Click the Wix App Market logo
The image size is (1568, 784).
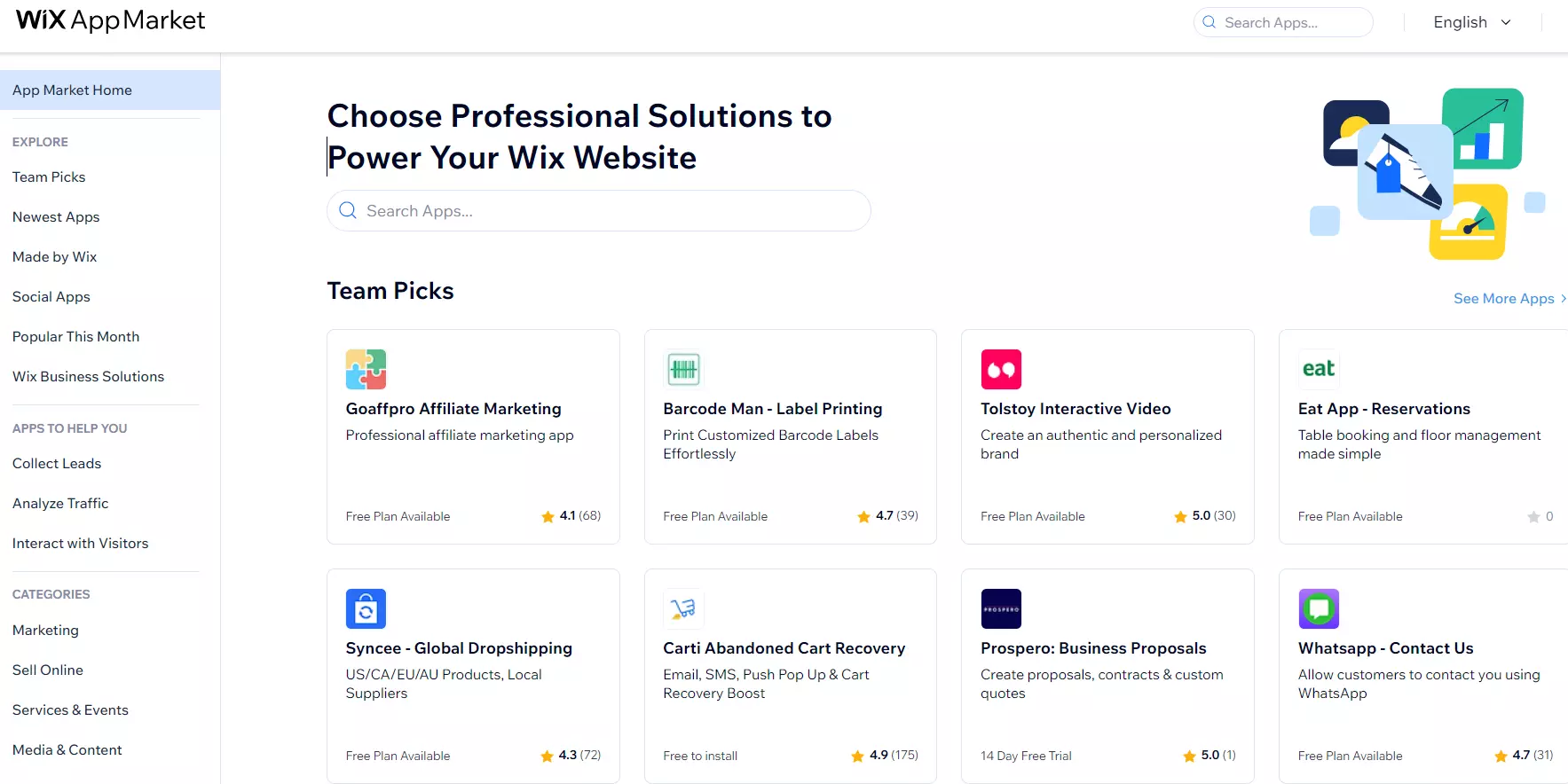(111, 20)
